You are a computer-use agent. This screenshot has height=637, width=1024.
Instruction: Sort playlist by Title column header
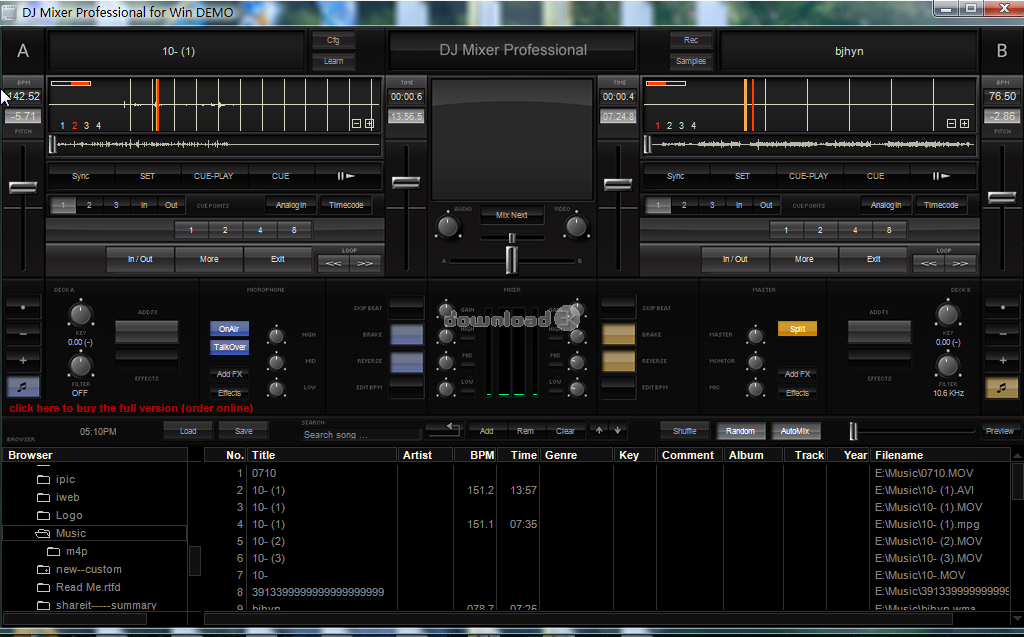tap(322, 455)
